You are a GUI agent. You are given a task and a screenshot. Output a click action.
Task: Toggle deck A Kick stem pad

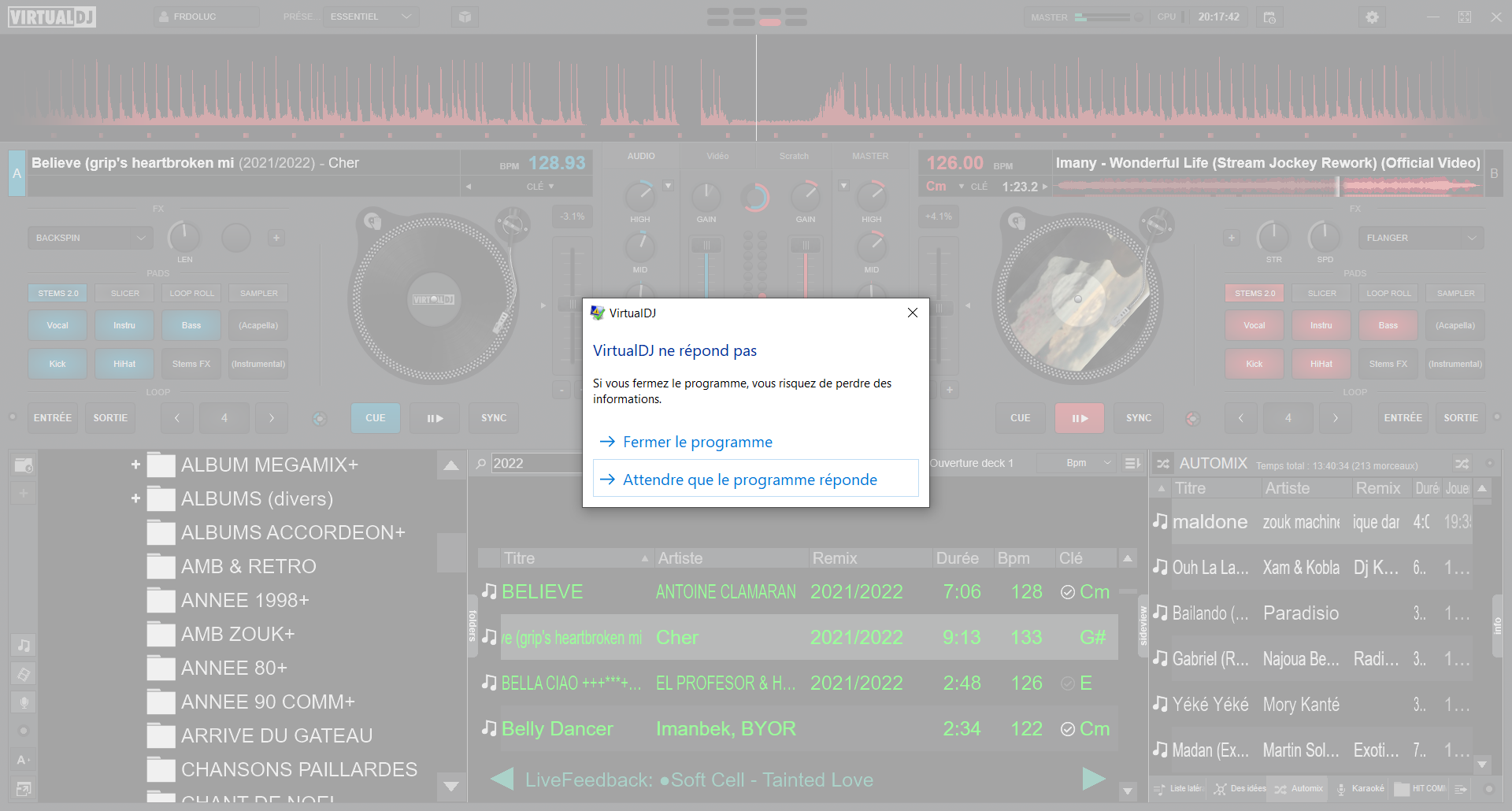point(57,364)
